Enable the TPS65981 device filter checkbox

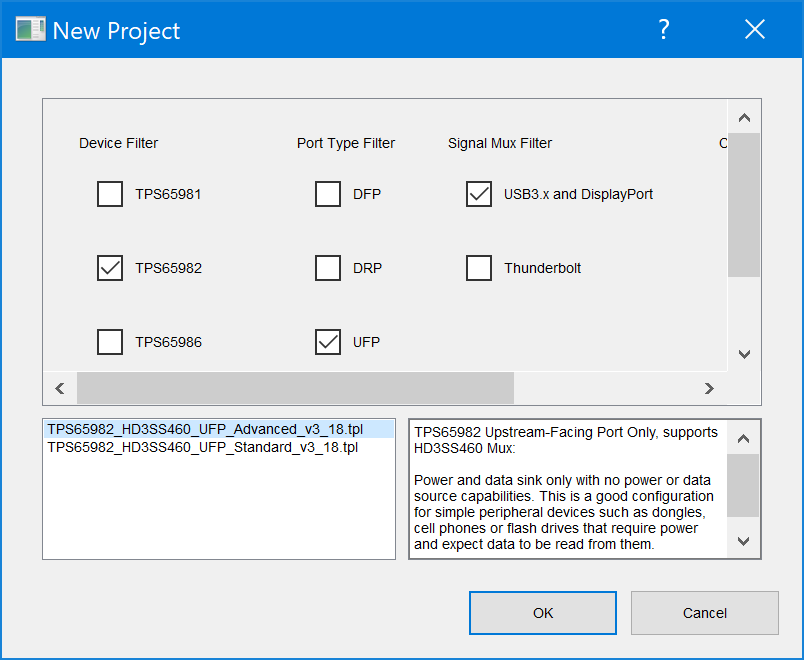(x=110, y=194)
